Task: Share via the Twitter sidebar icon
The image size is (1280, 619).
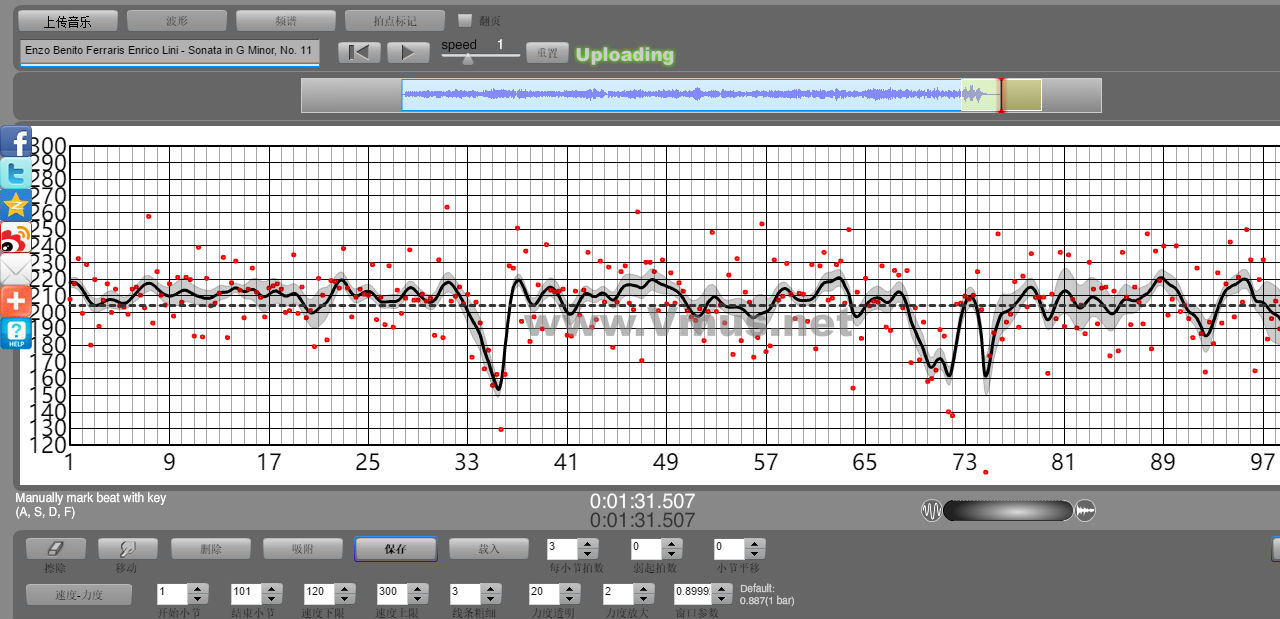Action: (16, 174)
